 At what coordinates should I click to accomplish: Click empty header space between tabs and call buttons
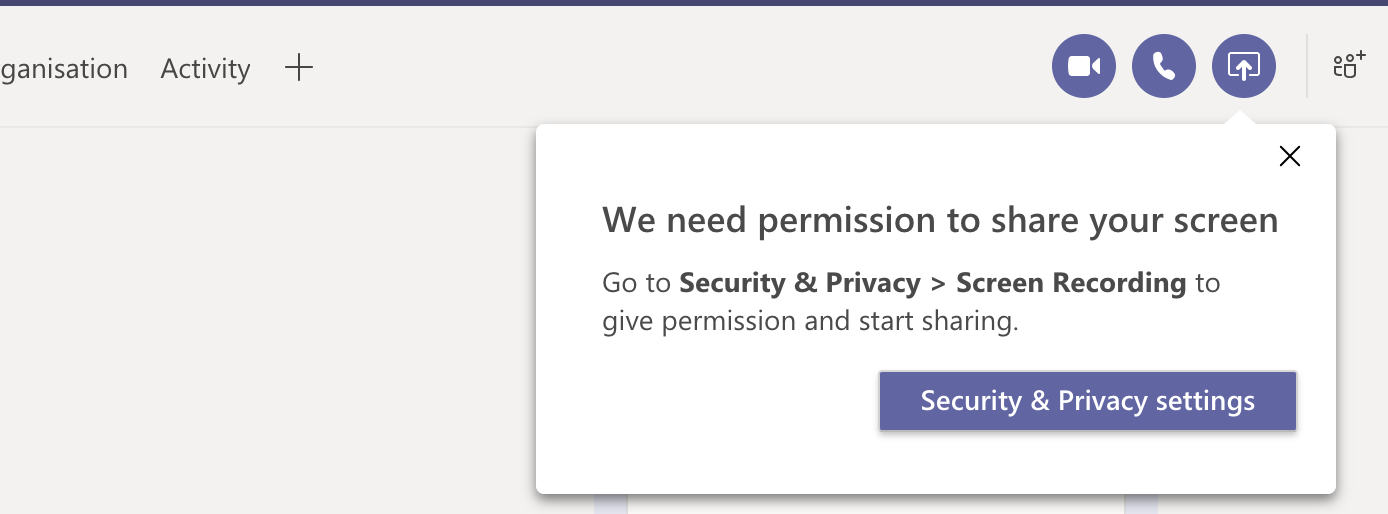(x=680, y=68)
